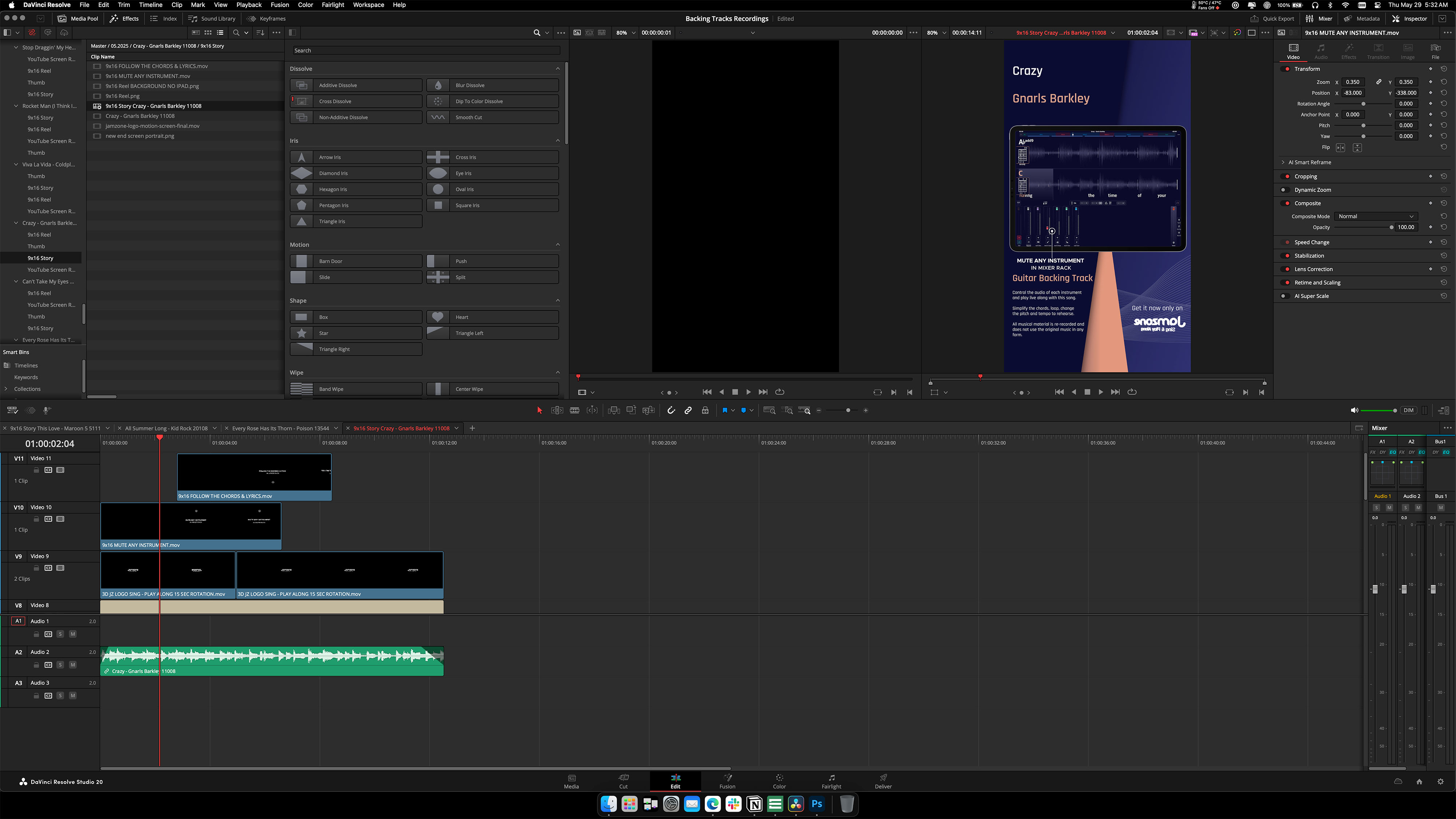Click the Replace Clip toolbar icon

[x=648, y=410]
